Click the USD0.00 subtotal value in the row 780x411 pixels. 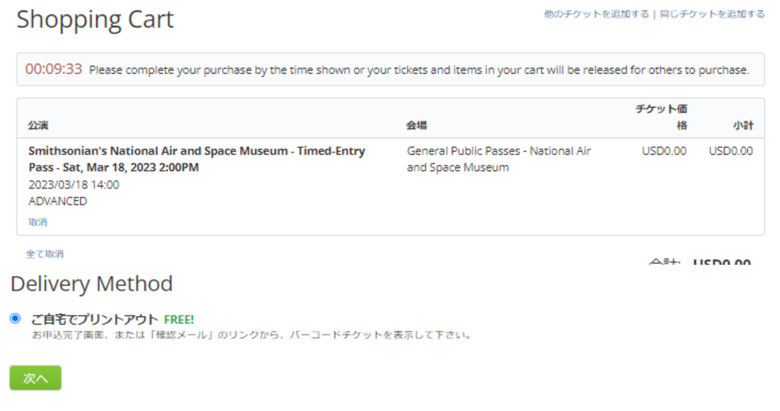tap(730, 151)
